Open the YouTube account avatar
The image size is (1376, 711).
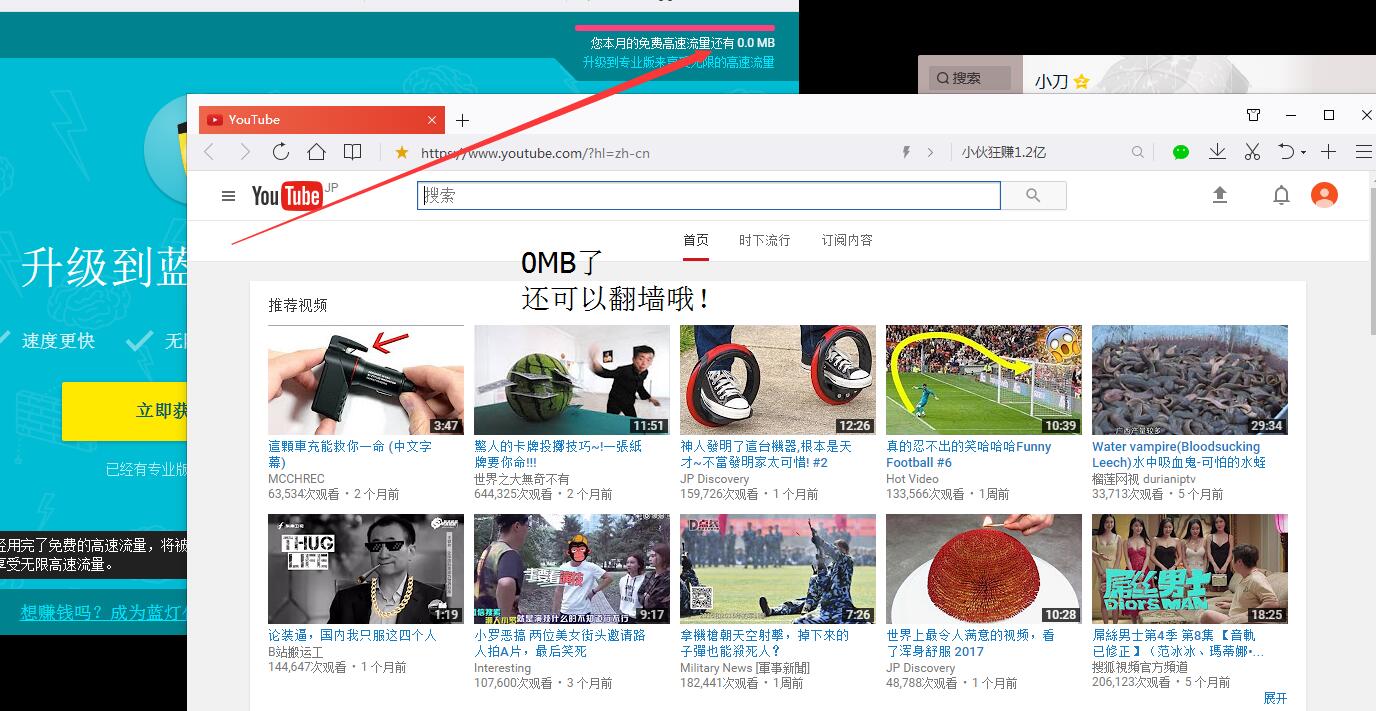(x=1324, y=195)
